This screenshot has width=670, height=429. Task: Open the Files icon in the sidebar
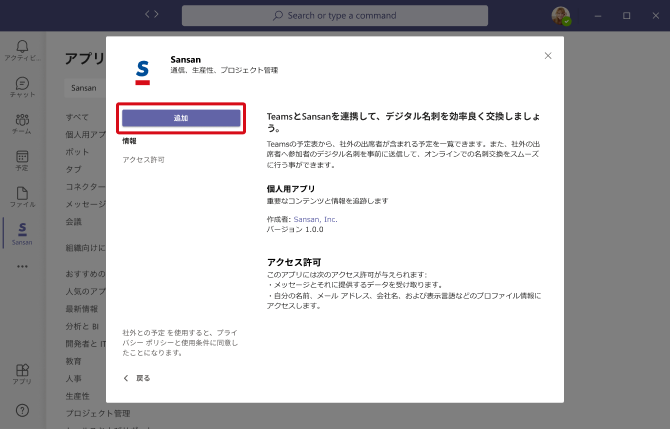[22, 197]
